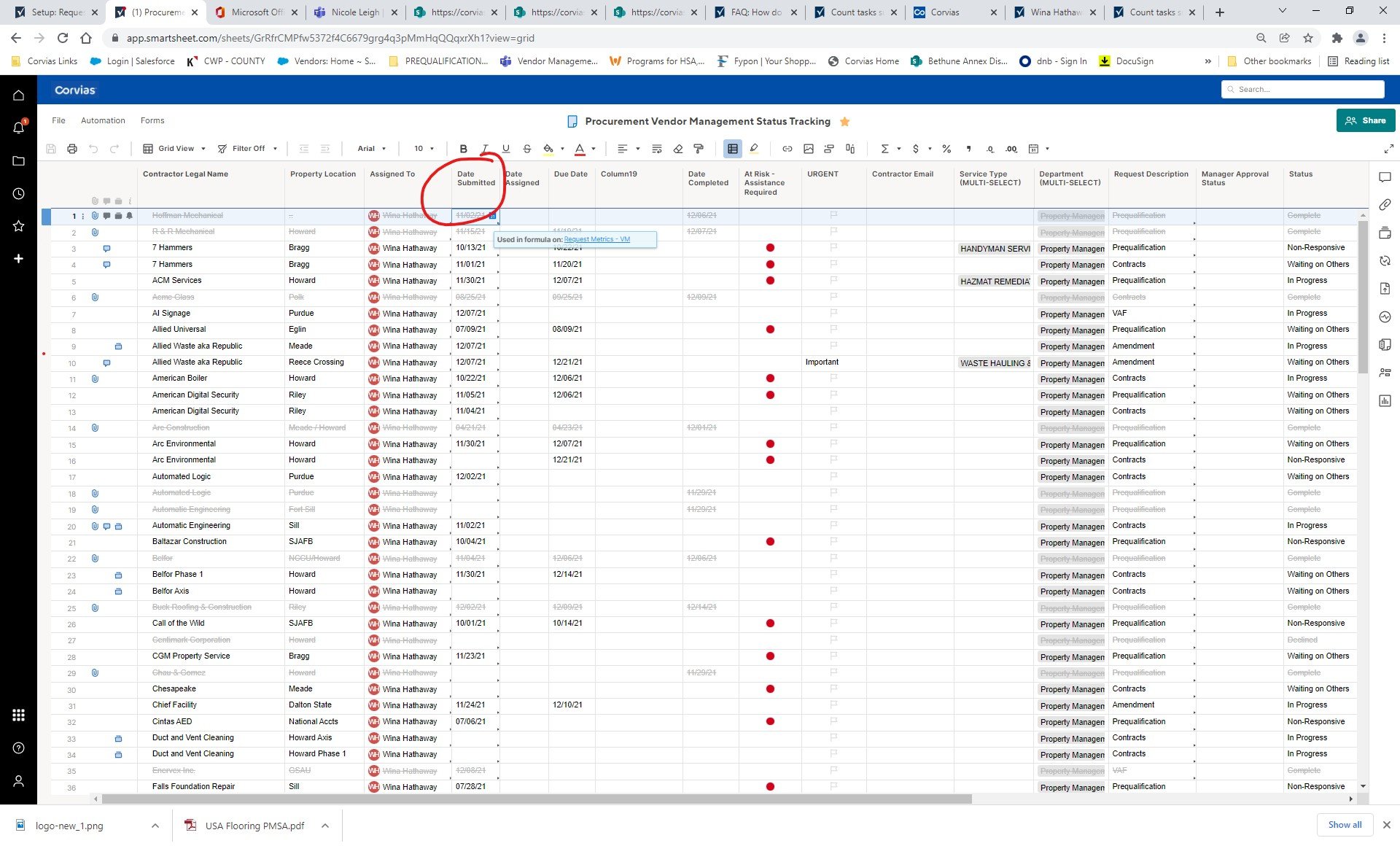Click the Clear formatting eraser icon
Screen dimensions: 1400x846
[677, 149]
